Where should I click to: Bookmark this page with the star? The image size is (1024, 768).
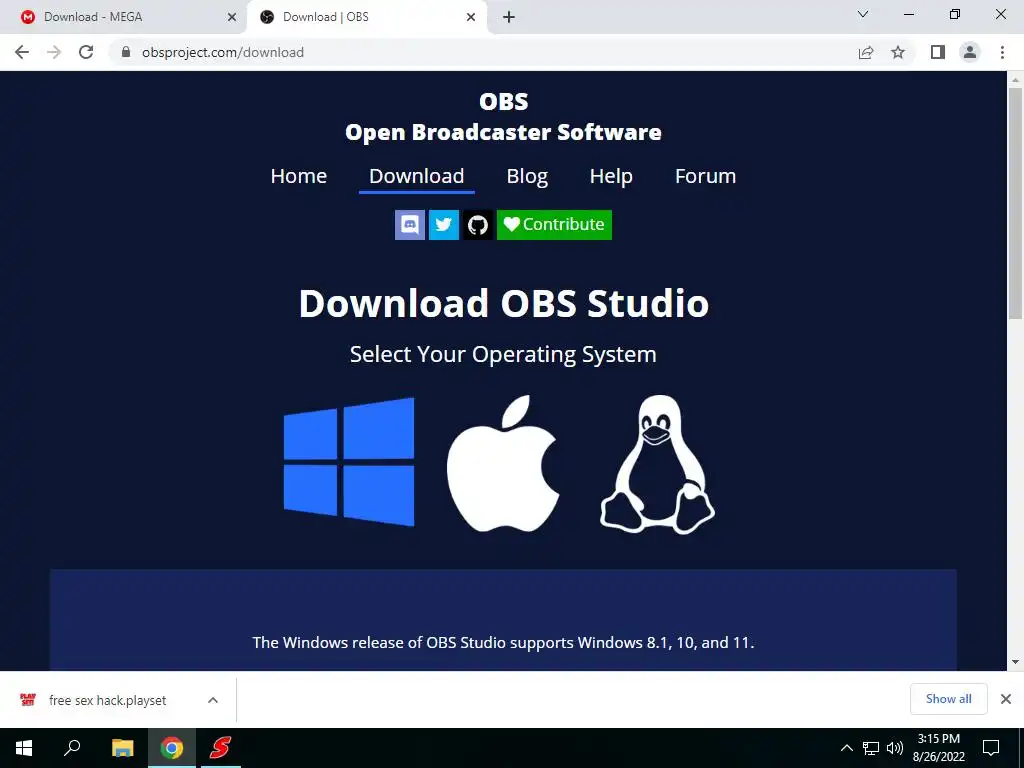[x=898, y=52]
